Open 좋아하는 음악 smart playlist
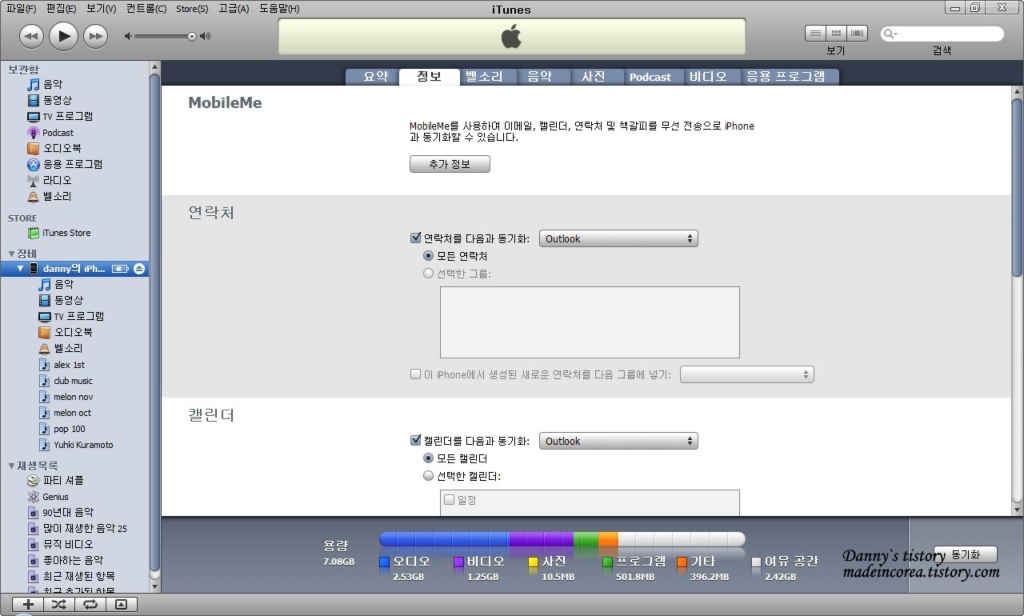Viewport: 1024px width, 616px height. pyautogui.click(x=65, y=560)
